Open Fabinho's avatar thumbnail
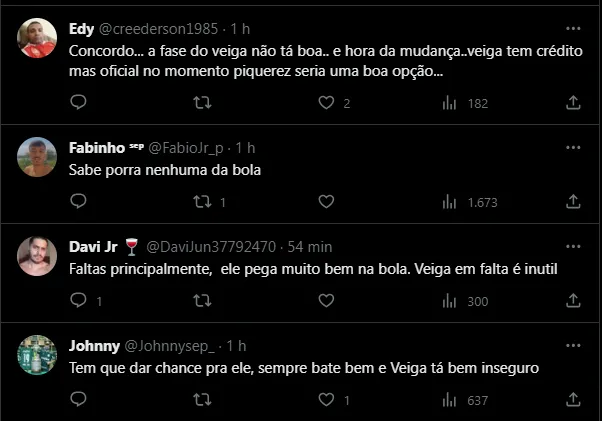This screenshot has width=602, height=421. coord(38,157)
